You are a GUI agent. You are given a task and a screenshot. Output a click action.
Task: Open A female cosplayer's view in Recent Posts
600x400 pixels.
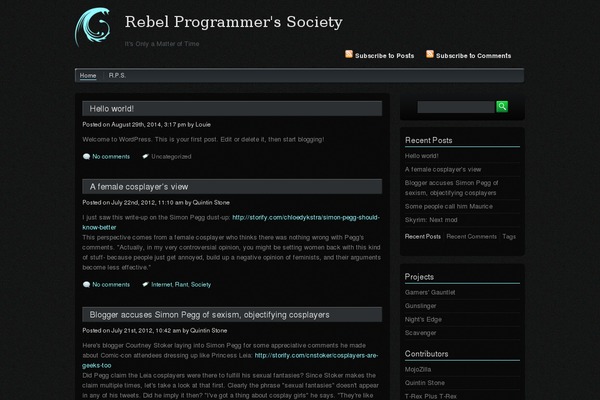click(443, 169)
